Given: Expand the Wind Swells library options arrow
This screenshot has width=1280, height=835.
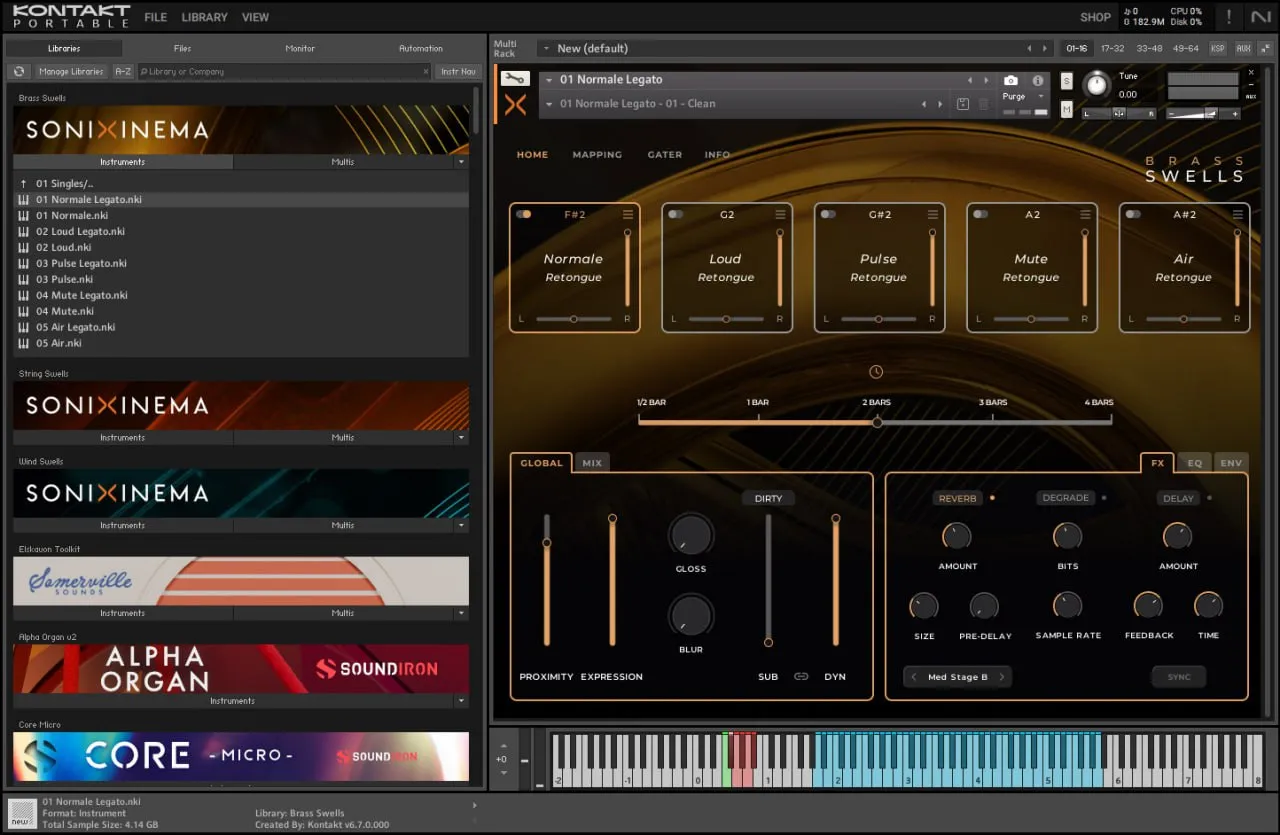Looking at the screenshot, I should pyautogui.click(x=461, y=526).
